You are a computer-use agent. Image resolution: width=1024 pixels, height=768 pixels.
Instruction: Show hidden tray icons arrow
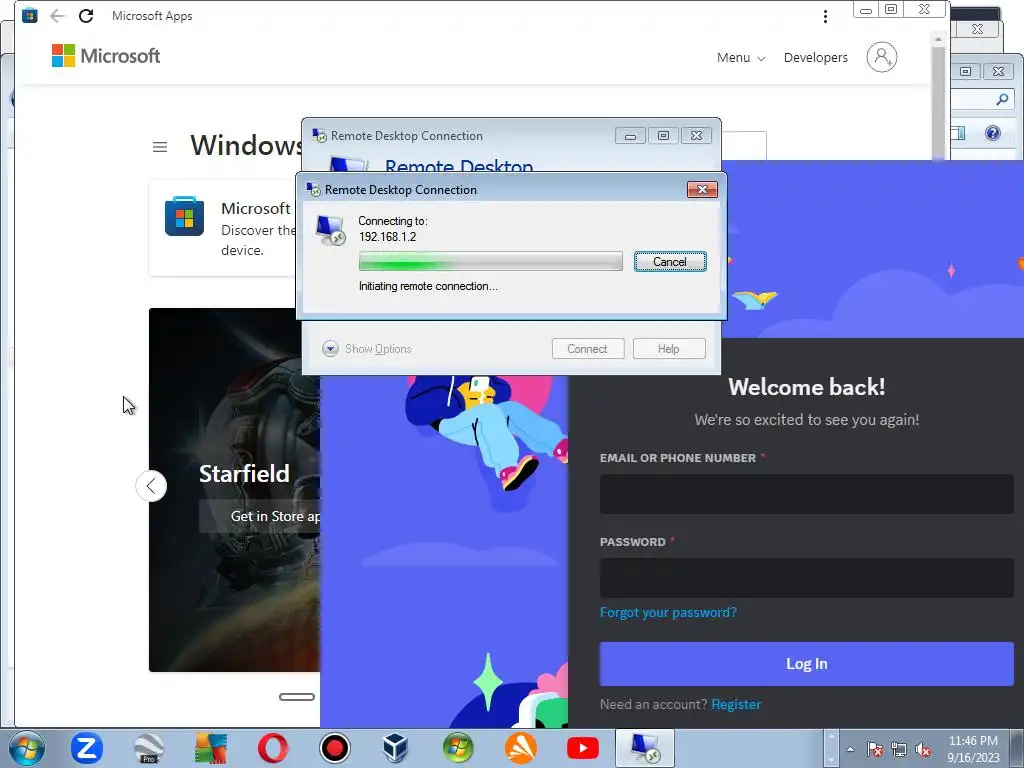point(850,749)
